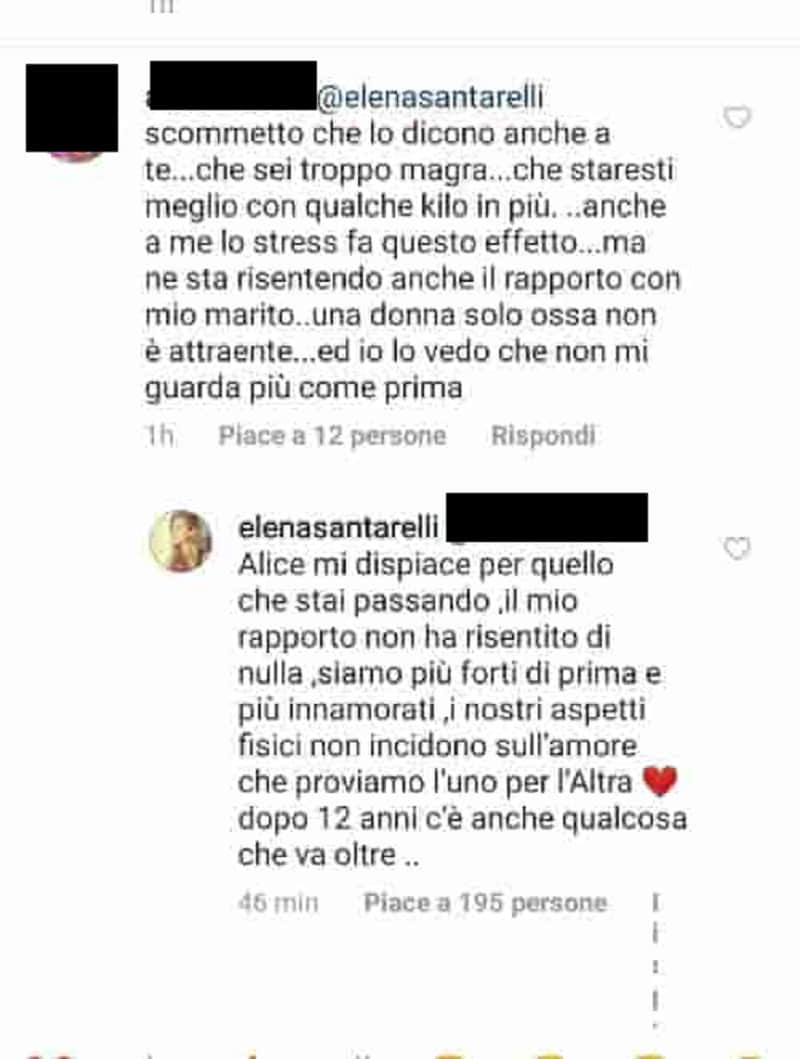Open the elenasantarelli profile picture
Image resolution: width=800 pixels, height=1059 pixels.
click(x=180, y=541)
